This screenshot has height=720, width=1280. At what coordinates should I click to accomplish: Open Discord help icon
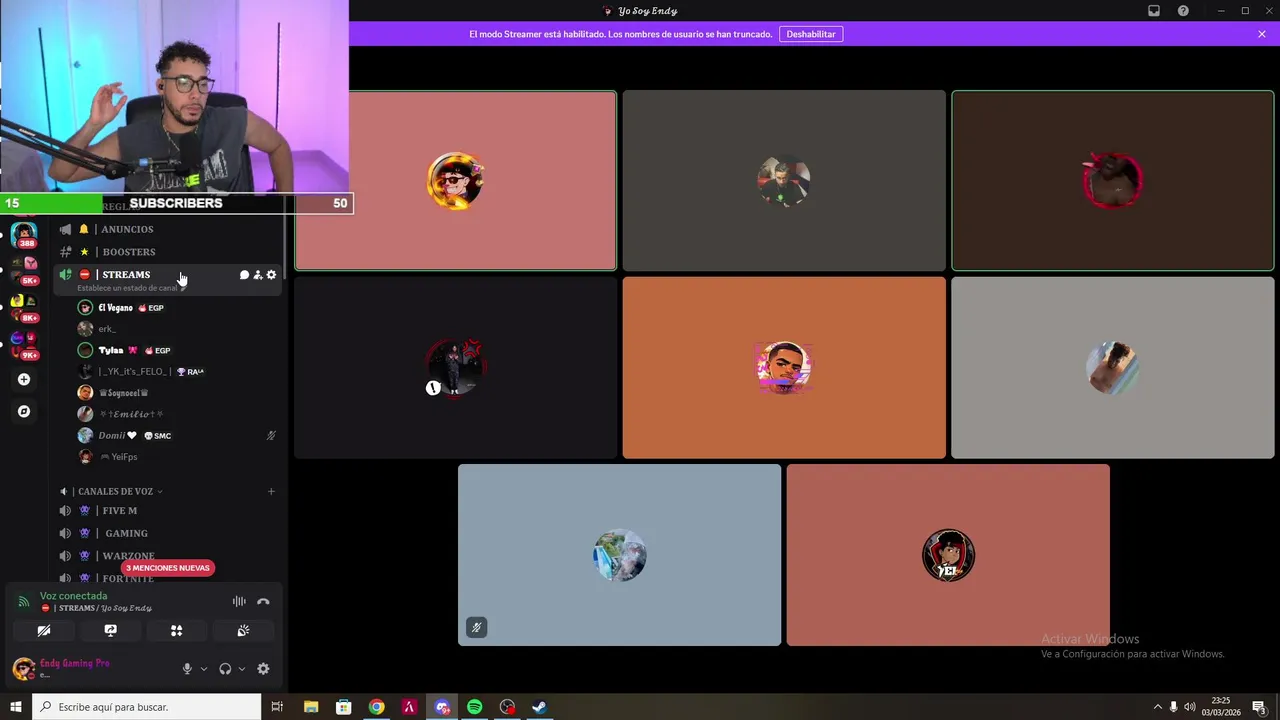point(1183,11)
